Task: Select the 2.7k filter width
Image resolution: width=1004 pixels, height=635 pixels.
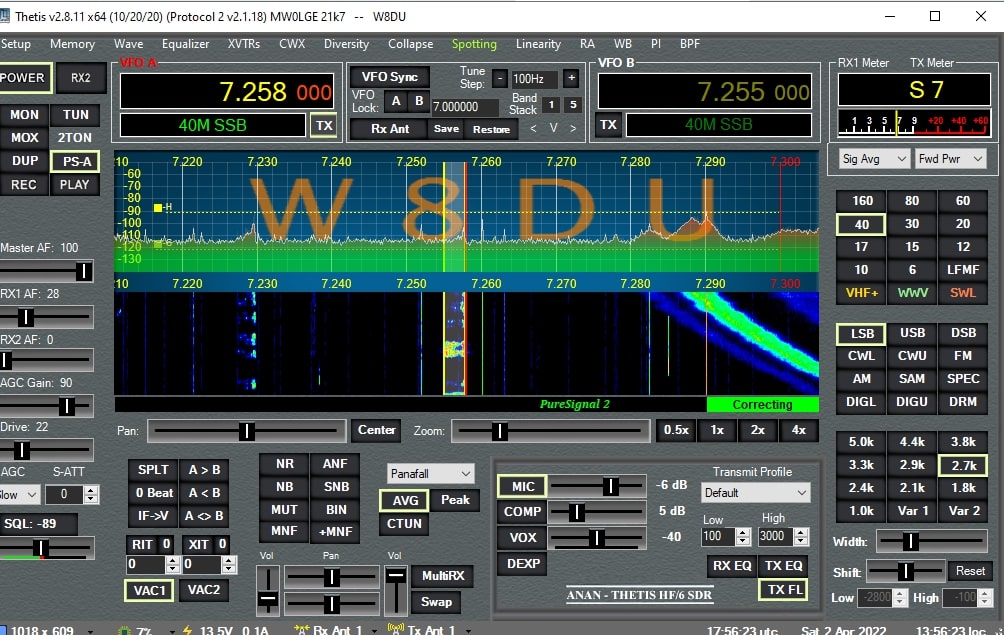Action: coord(962,465)
